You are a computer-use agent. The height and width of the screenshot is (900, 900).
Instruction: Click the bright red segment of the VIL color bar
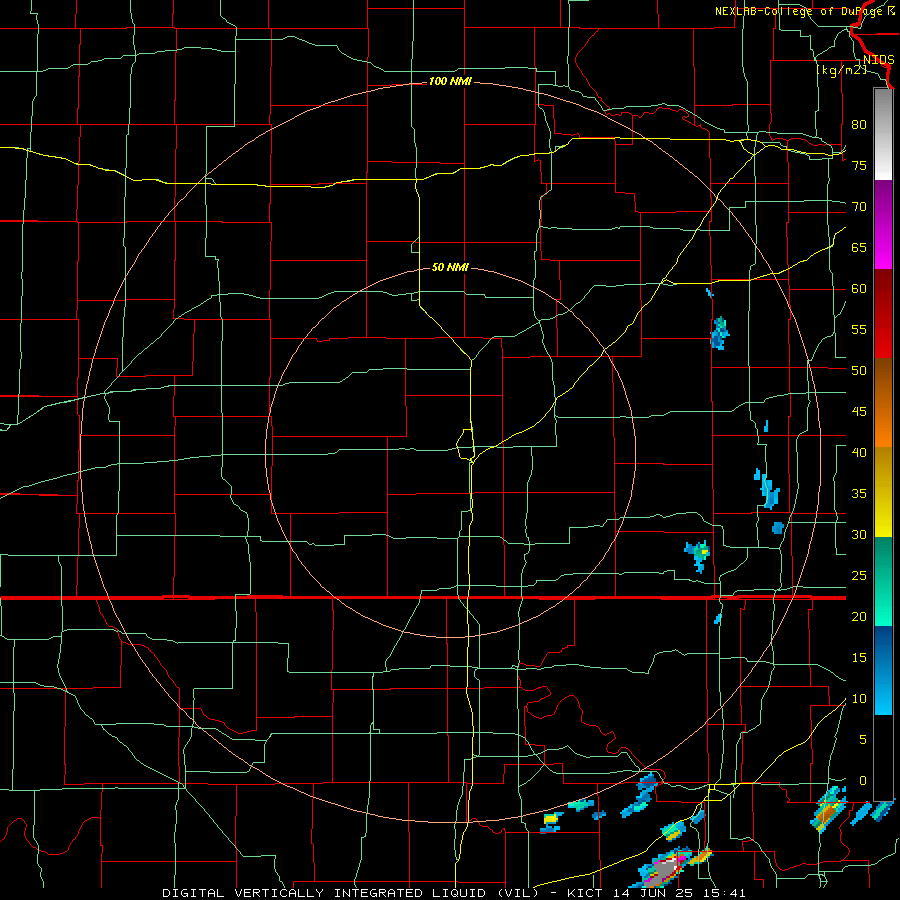883,314
